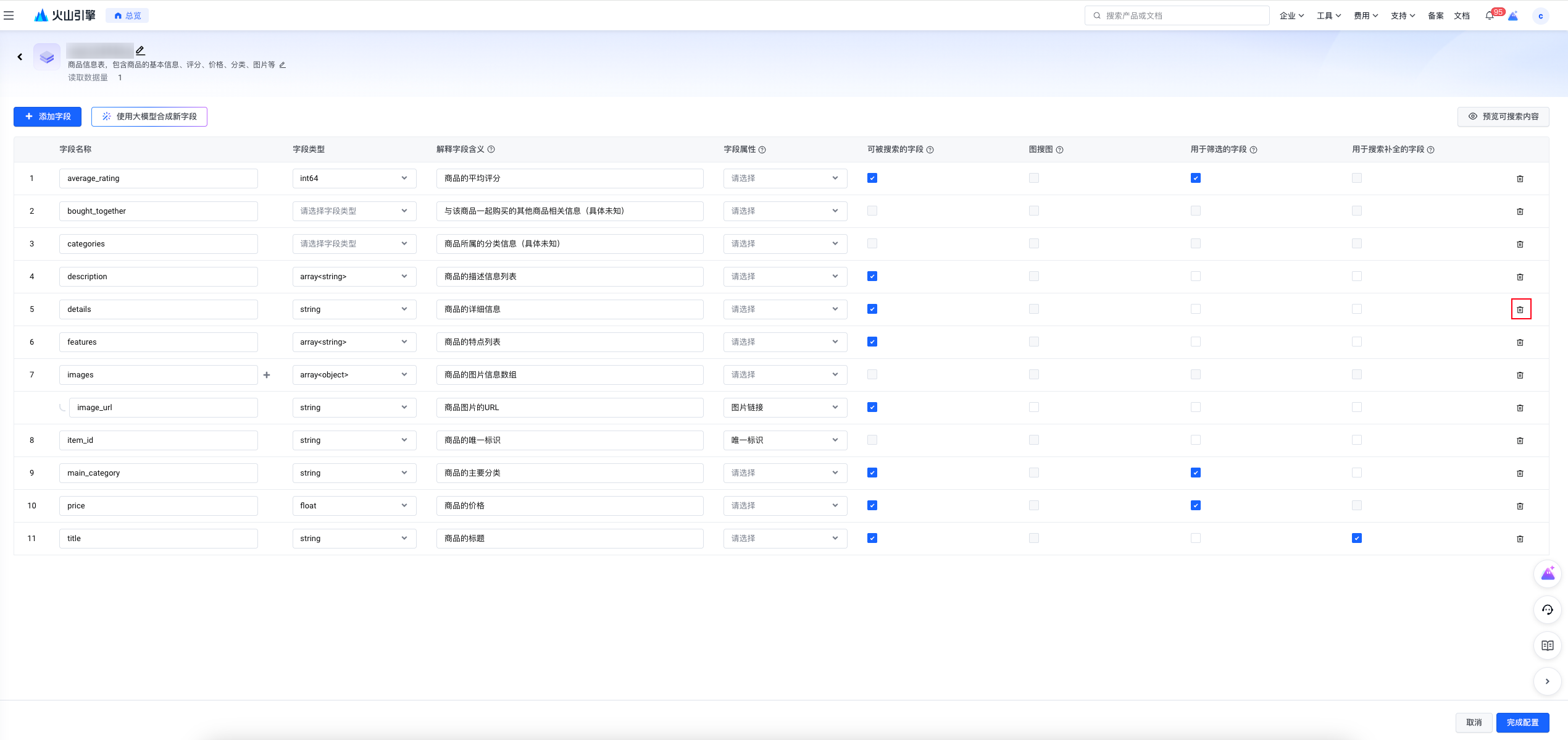
Task: Uncheck filter field for average_rating
Action: coord(1196,178)
